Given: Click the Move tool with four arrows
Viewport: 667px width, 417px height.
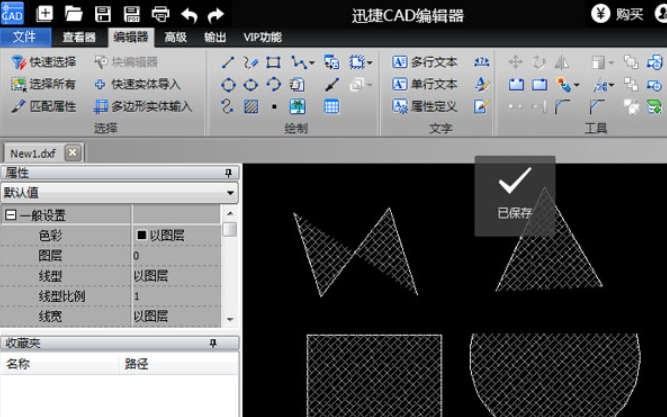Looking at the screenshot, I should click(x=516, y=62).
